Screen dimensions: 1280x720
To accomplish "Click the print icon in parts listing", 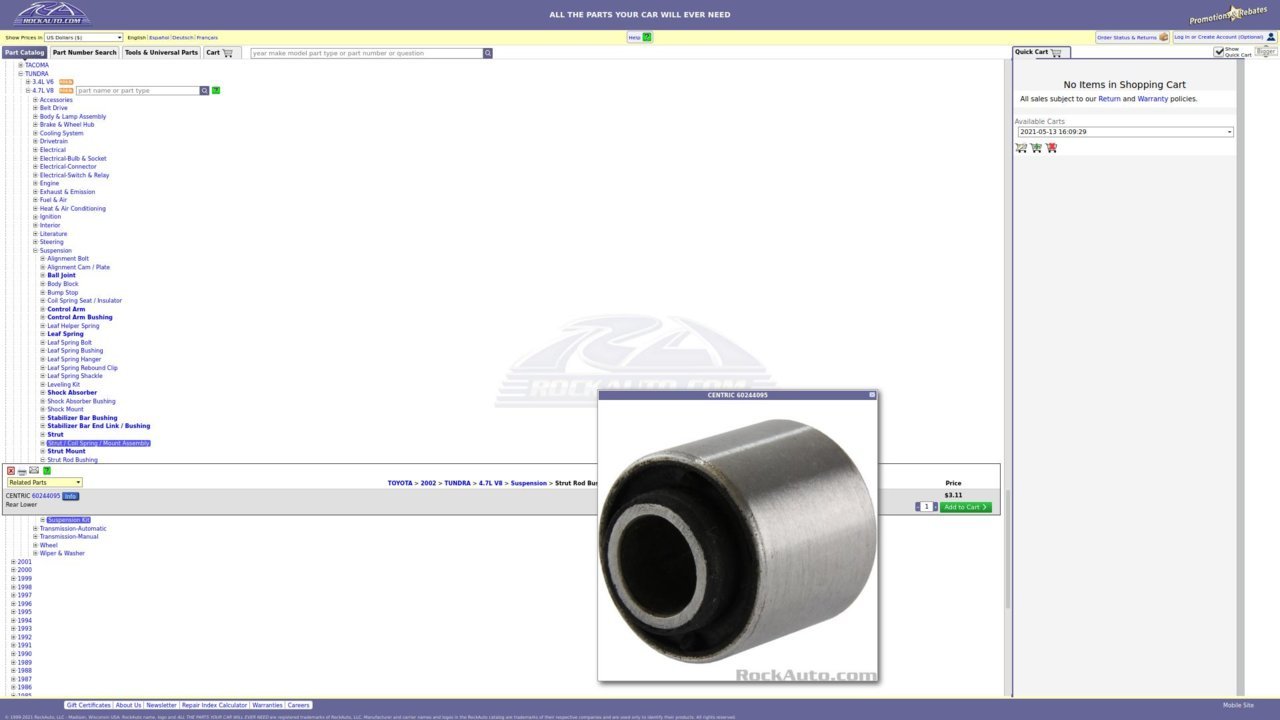I will 22,471.
